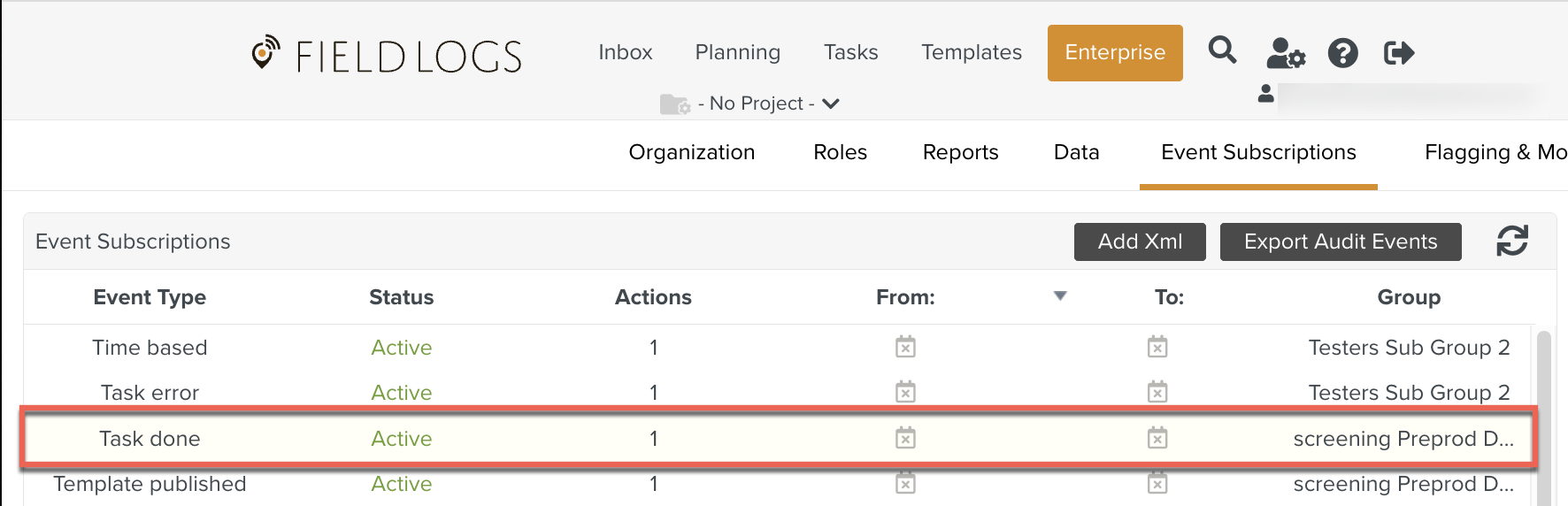
Task: Refresh the Event Subscriptions list
Action: pyautogui.click(x=1512, y=241)
